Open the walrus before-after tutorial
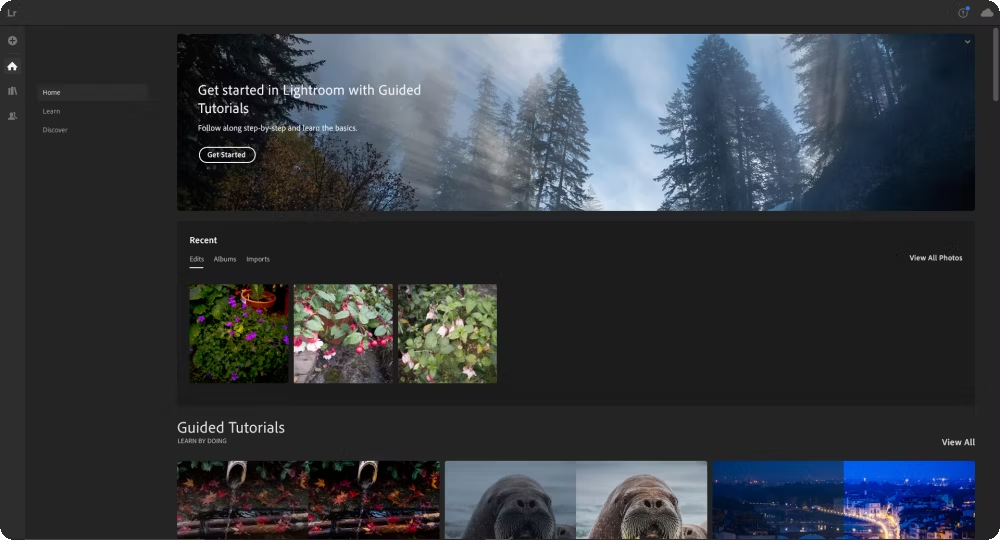This screenshot has height=540, width=1000. 576,500
